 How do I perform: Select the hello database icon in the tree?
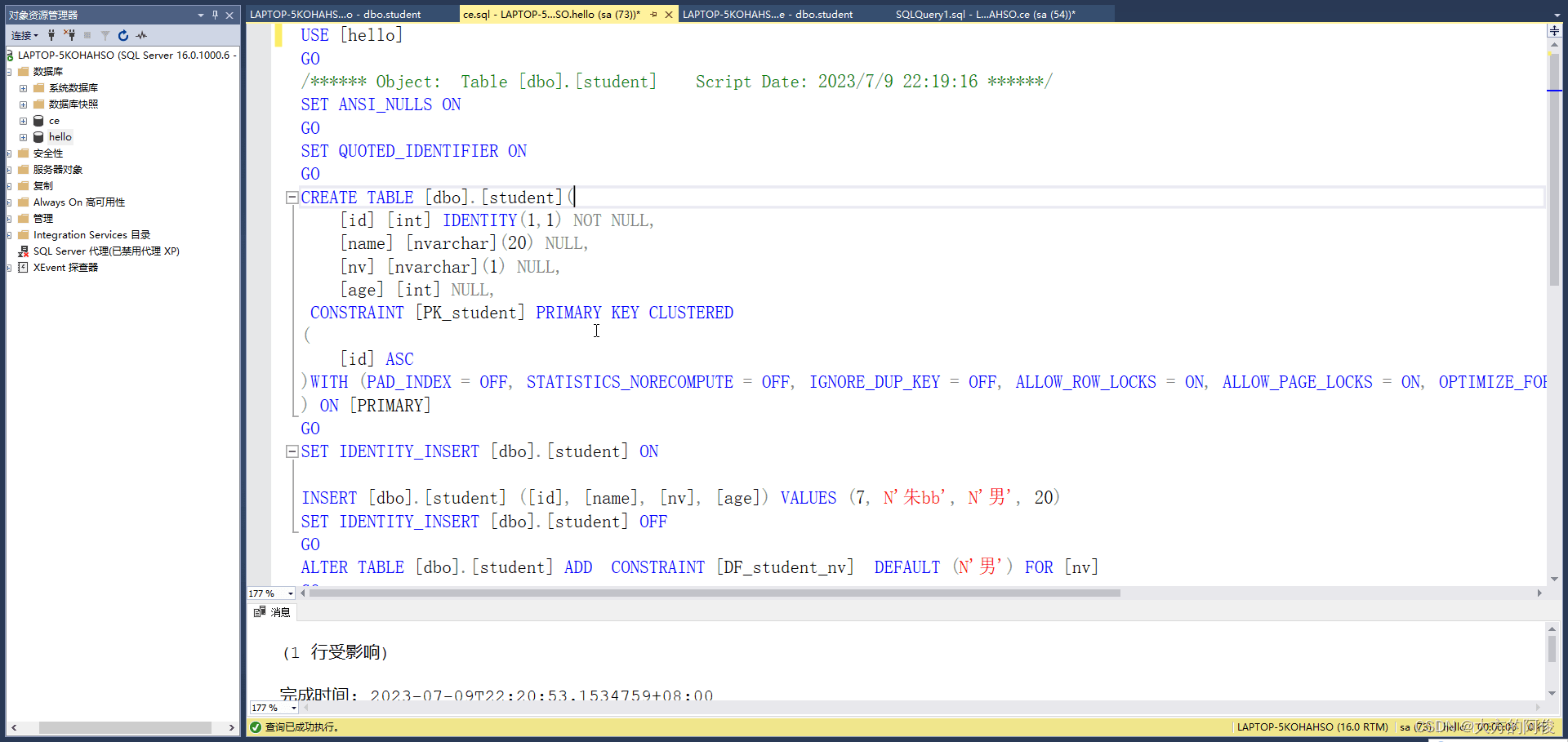pyautogui.click(x=38, y=137)
